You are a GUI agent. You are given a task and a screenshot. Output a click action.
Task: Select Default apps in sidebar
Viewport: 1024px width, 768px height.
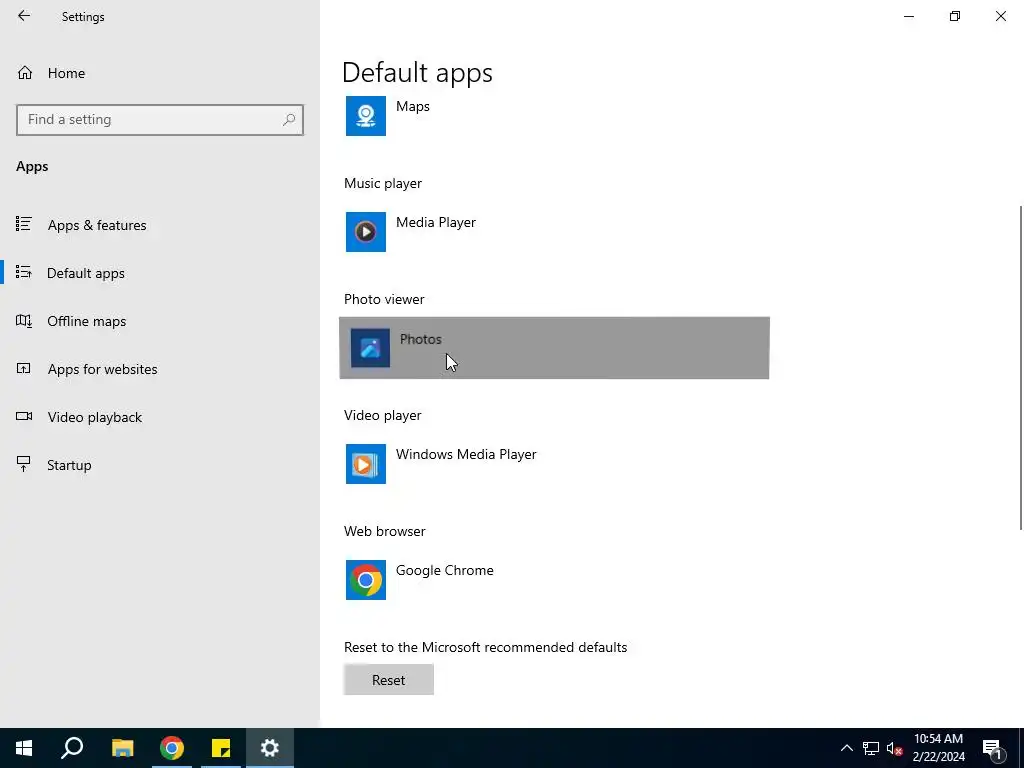[159, 273]
